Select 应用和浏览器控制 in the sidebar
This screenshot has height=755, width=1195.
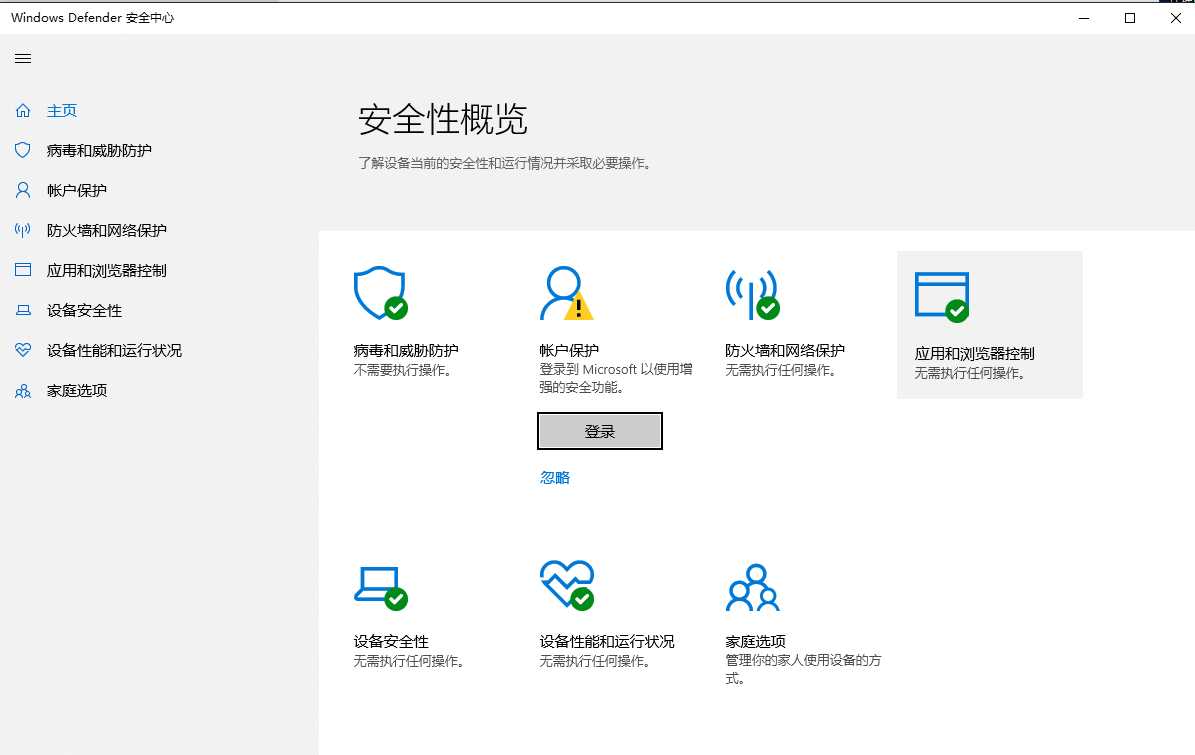[x=107, y=270]
